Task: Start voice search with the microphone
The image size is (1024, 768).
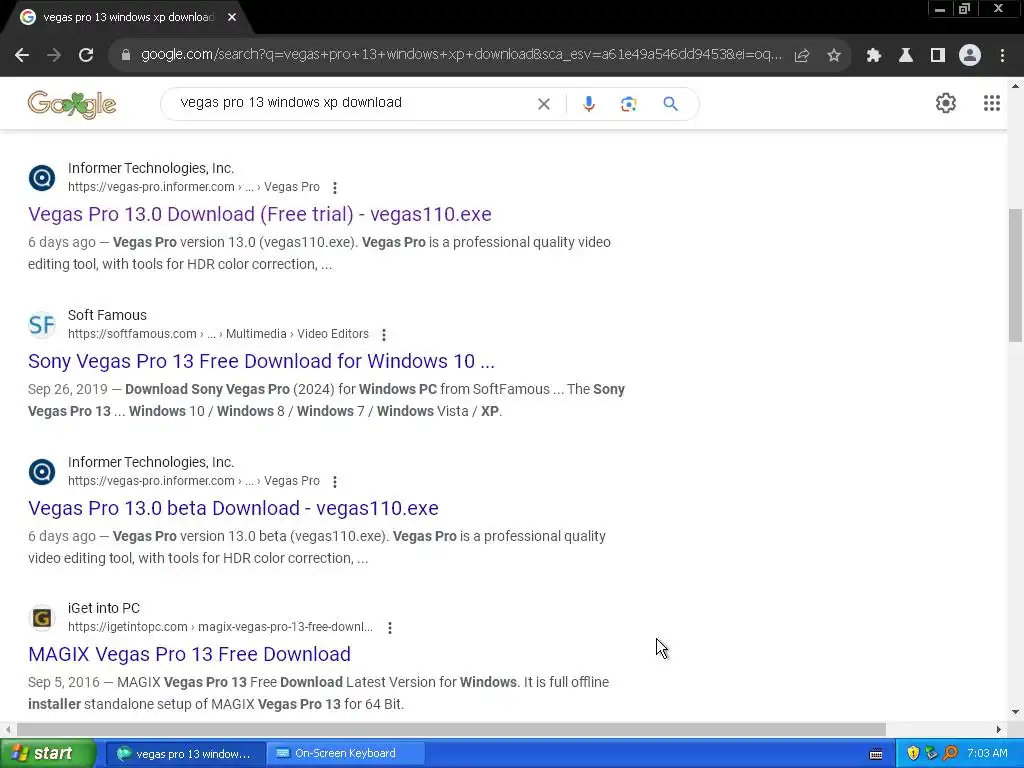Action: 588,104
